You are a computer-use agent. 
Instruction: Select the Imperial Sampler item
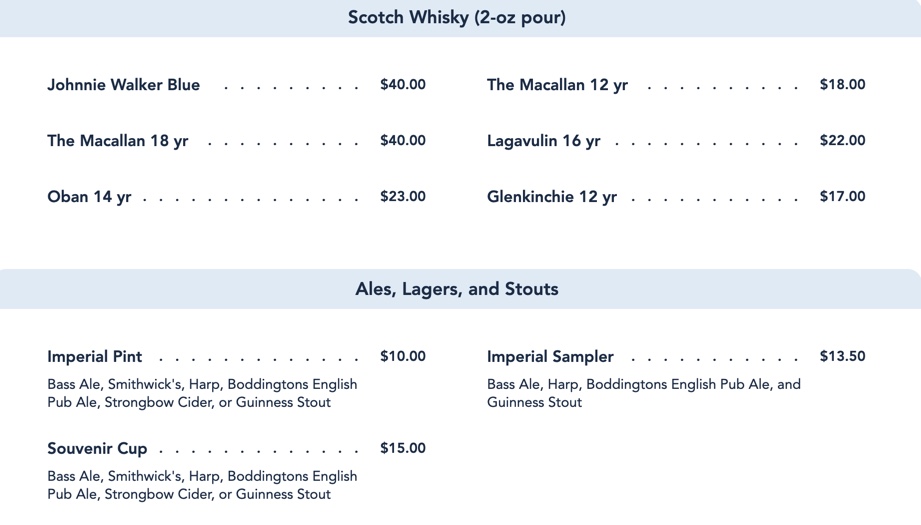[550, 357]
